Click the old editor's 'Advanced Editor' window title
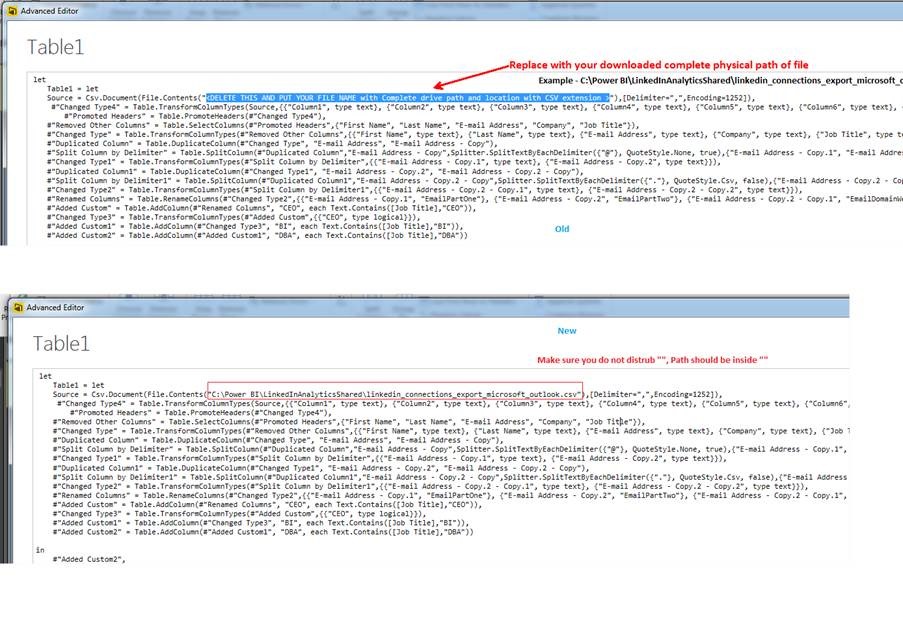Screen dimensions: 903x625 click(52, 11)
